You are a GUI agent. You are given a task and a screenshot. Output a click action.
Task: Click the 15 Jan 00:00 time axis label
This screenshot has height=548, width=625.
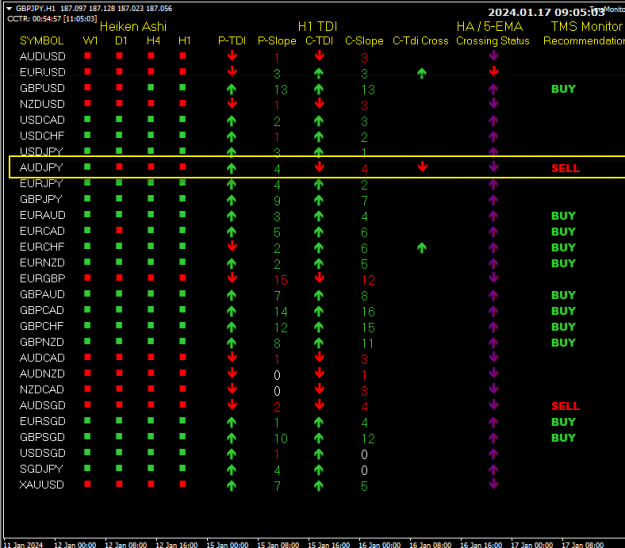tap(227, 544)
